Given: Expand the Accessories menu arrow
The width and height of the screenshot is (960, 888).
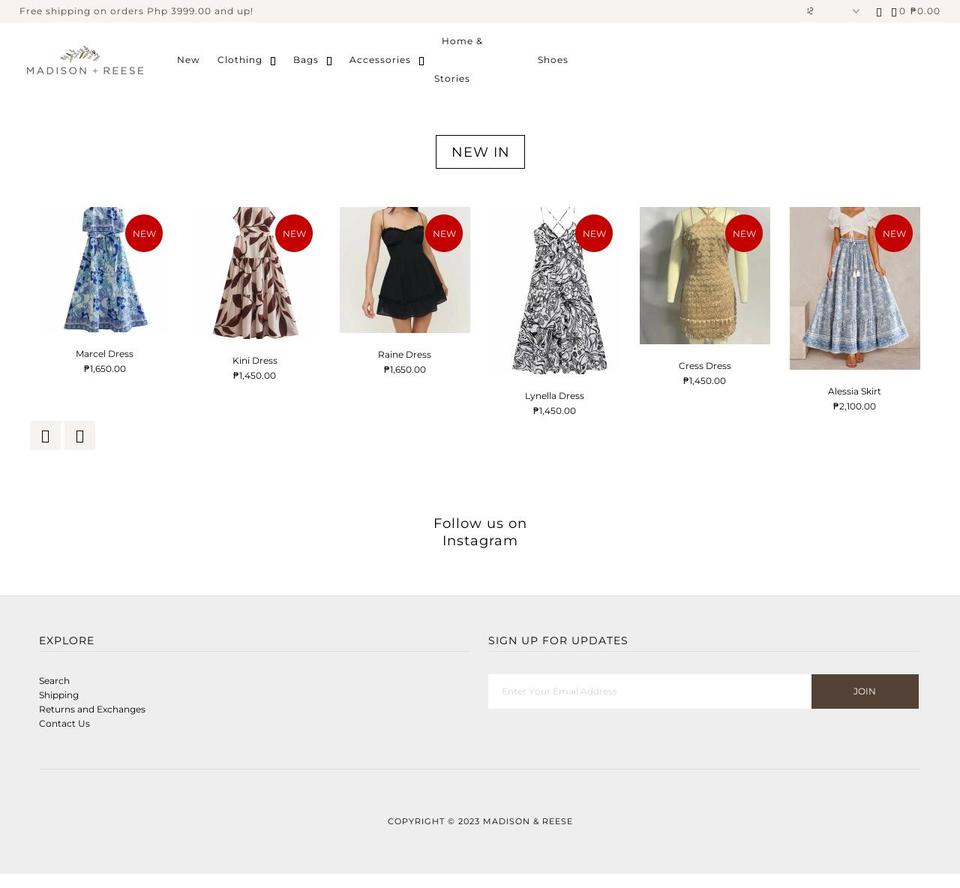Looking at the screenshot, I should [x=421, y=61].
